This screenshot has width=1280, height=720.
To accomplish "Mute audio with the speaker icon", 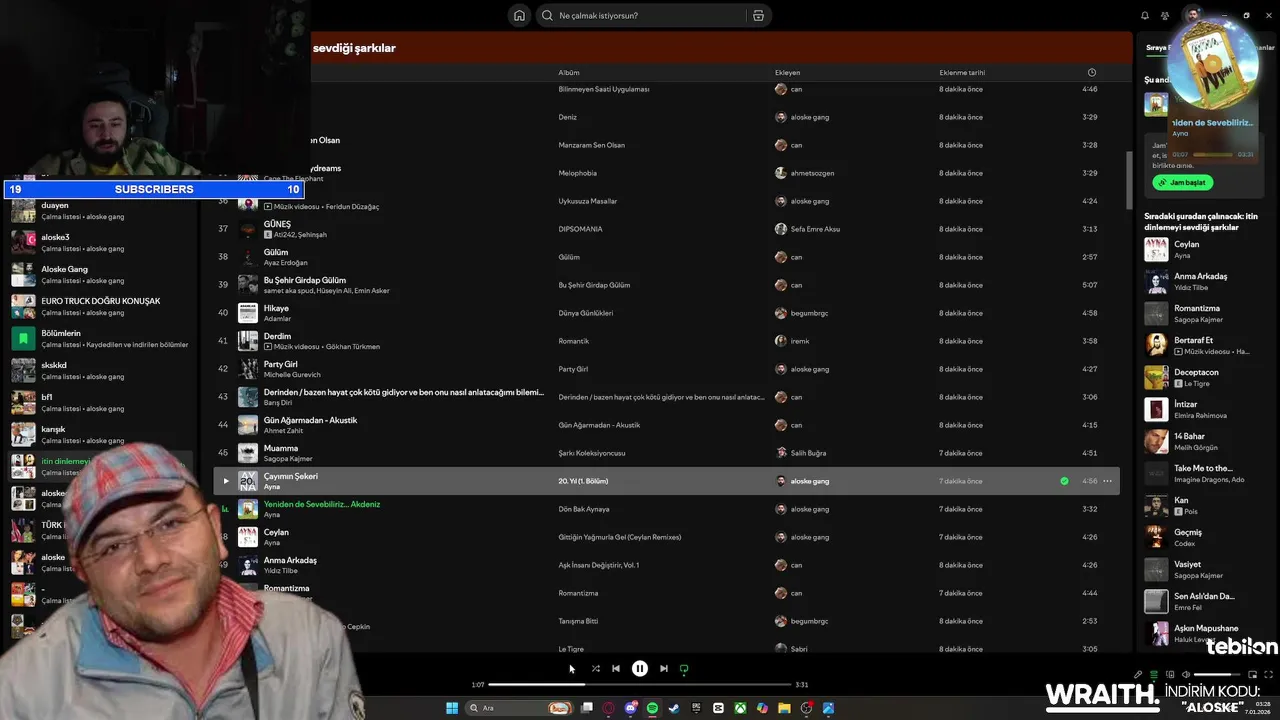I will pos(1186,675).
